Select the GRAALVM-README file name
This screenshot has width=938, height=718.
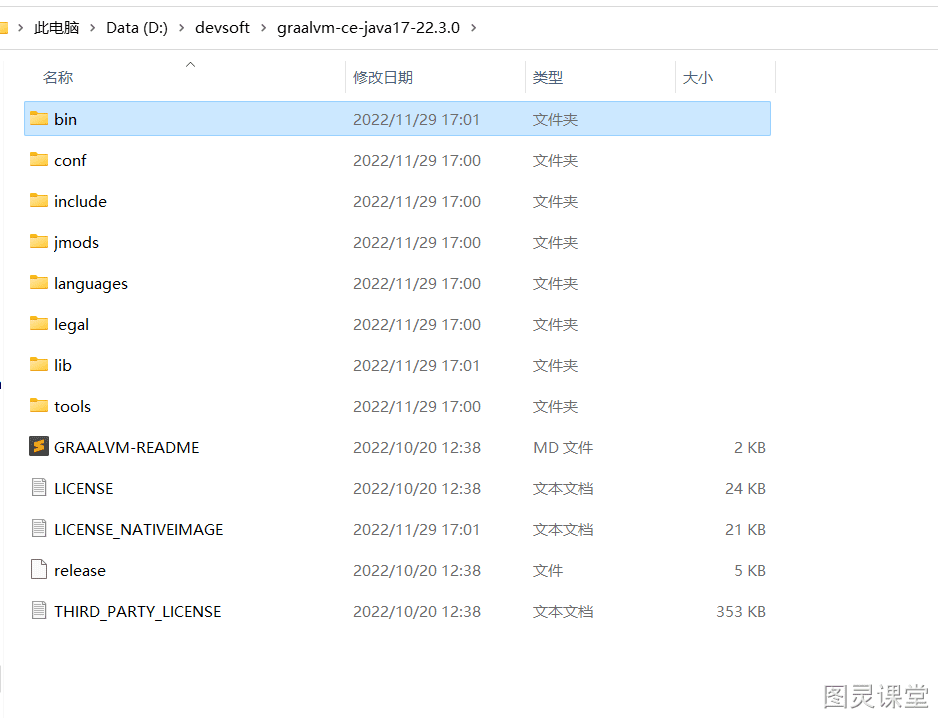pos(127,448)
